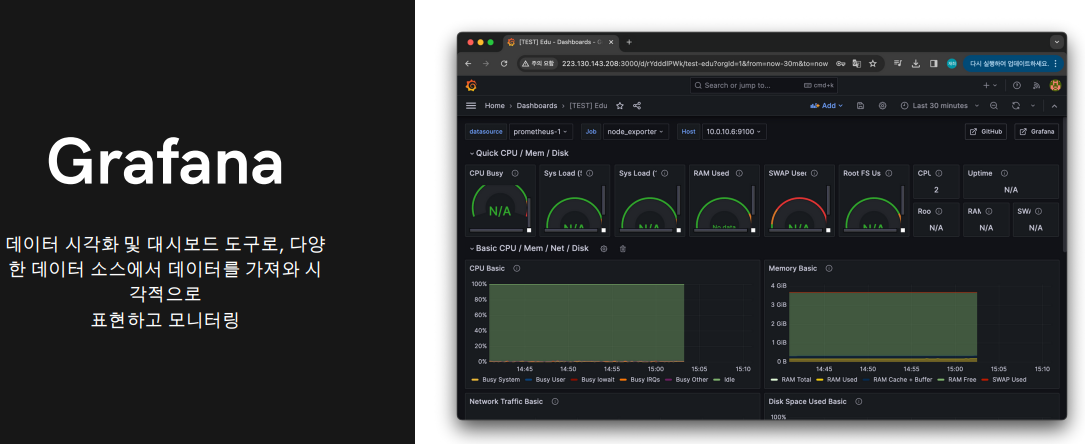The image size is (1085, 444).
Task: Share the dashboard via share icon
Action: (637, 106)
